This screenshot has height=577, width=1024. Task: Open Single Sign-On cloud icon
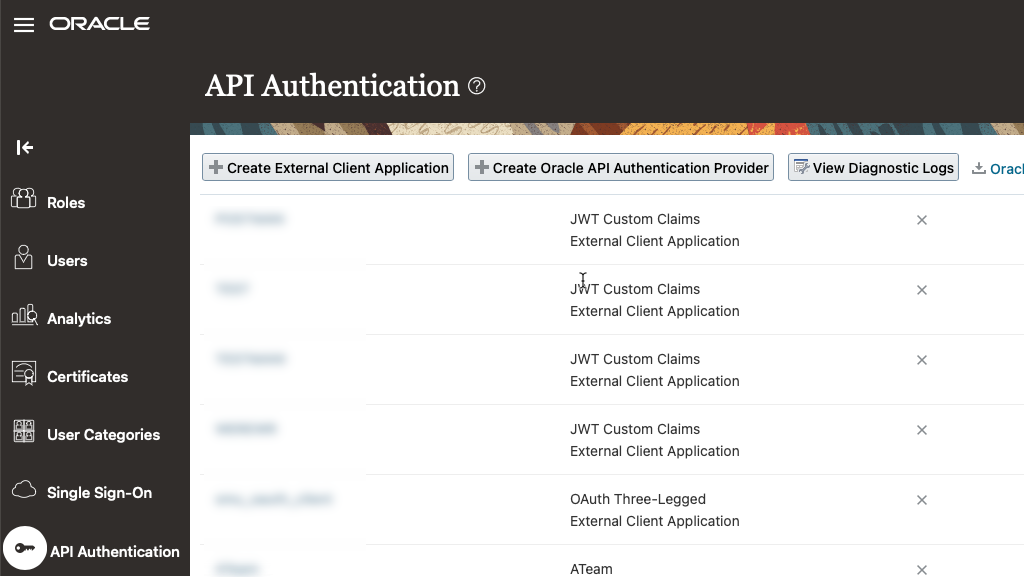(x=22, y=492)
